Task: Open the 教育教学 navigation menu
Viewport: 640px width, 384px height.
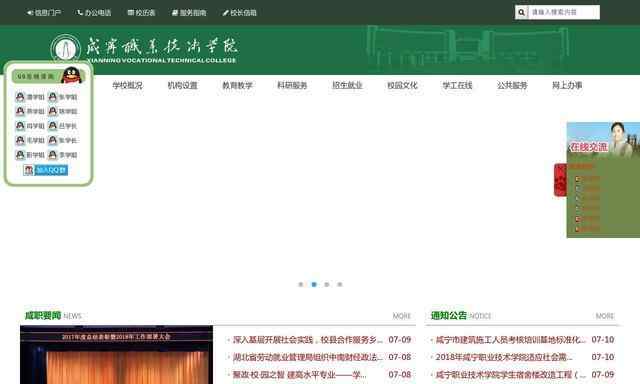Action: (x=237, y=85)
